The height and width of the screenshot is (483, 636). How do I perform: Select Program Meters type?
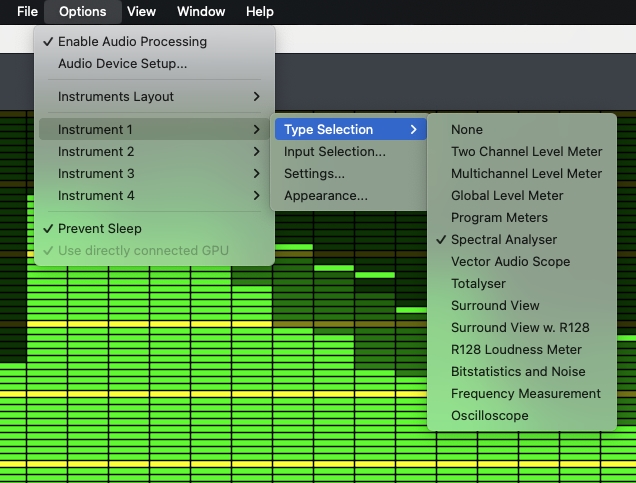point(522,218)
